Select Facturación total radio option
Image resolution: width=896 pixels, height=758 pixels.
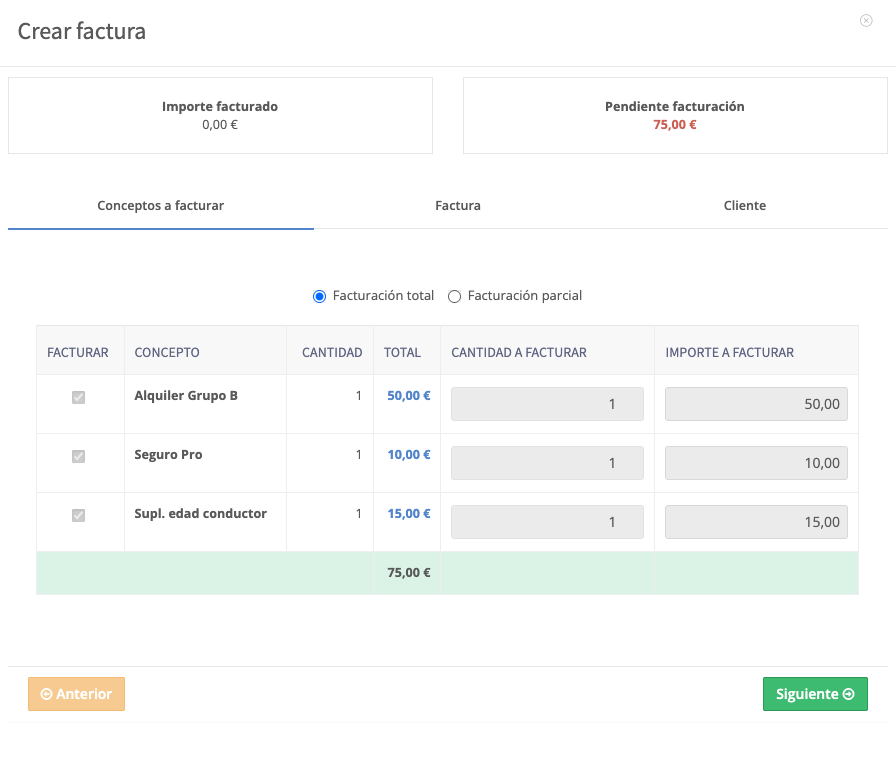[x=319, y=296]
